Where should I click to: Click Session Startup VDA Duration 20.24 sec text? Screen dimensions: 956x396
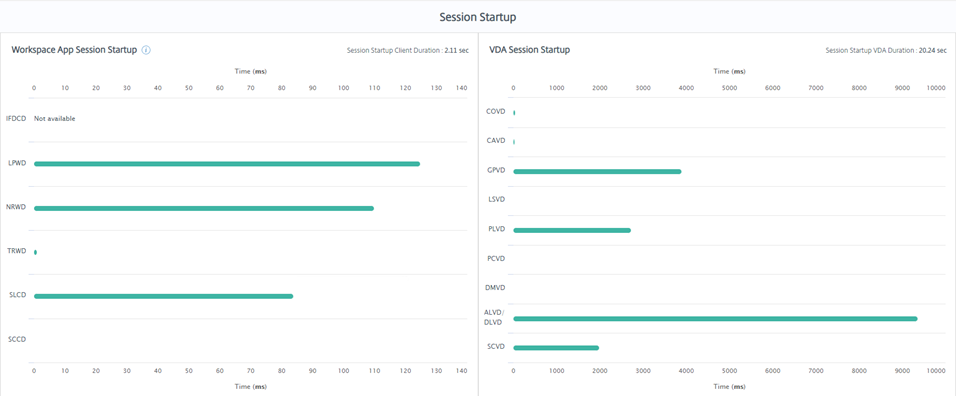(x=885, y=51)
